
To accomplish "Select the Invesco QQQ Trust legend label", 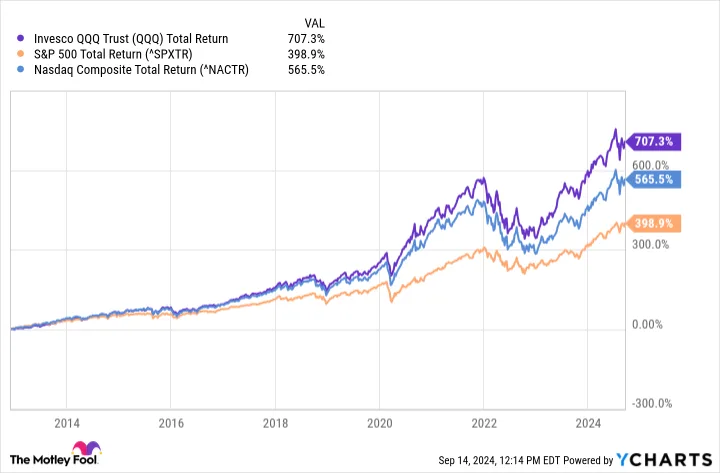I will click(x=131, y=39).
